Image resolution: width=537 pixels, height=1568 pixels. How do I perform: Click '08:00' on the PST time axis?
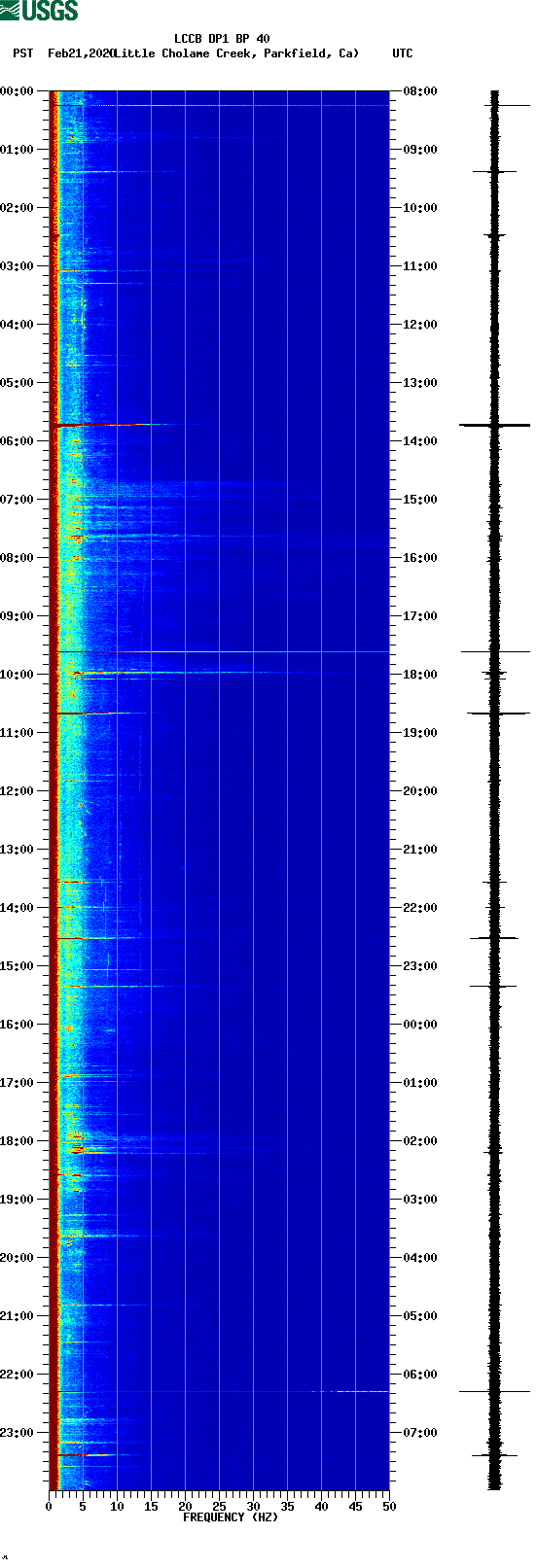[x=18, y=558]
